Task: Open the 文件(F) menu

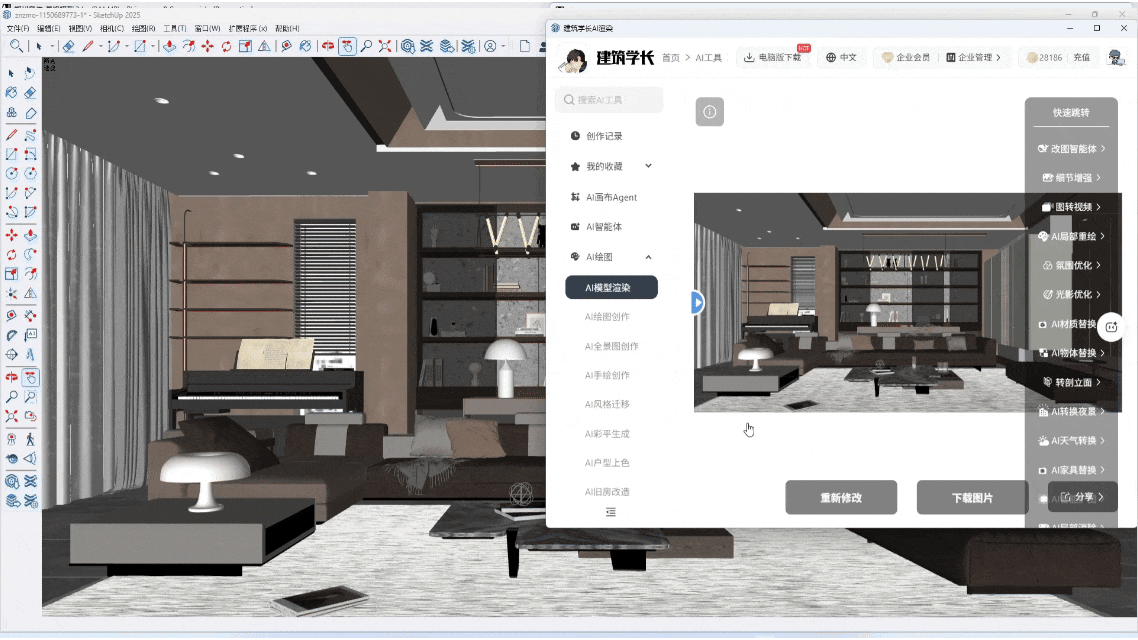Action: point(17,28)
